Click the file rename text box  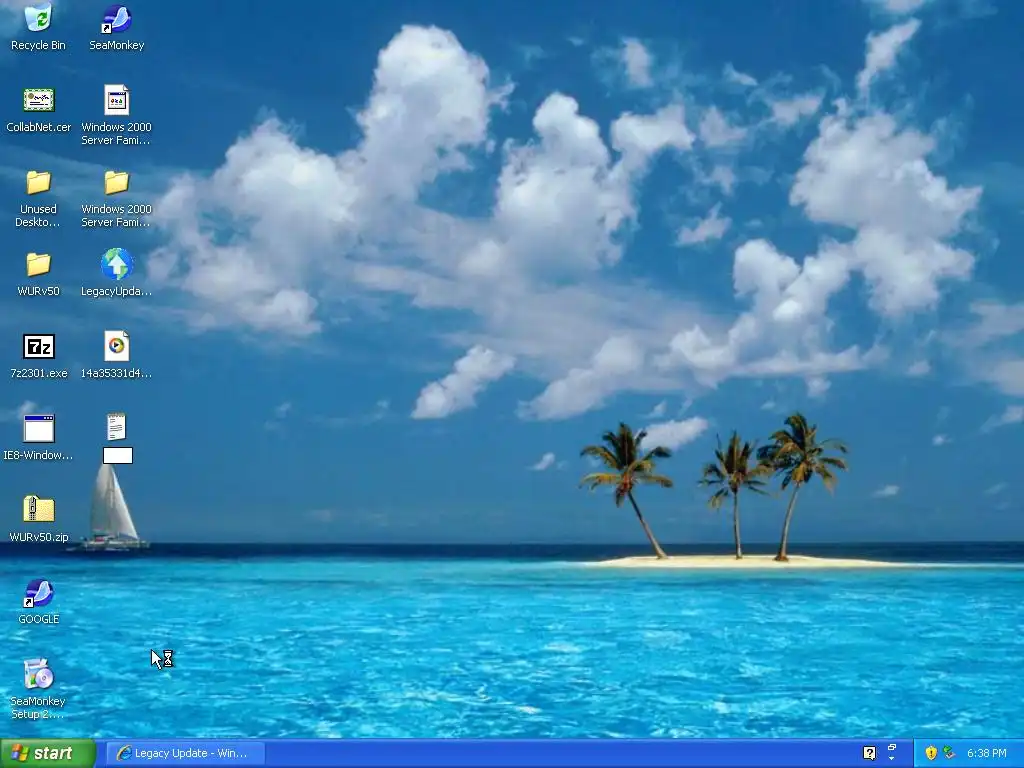(118, 455)
